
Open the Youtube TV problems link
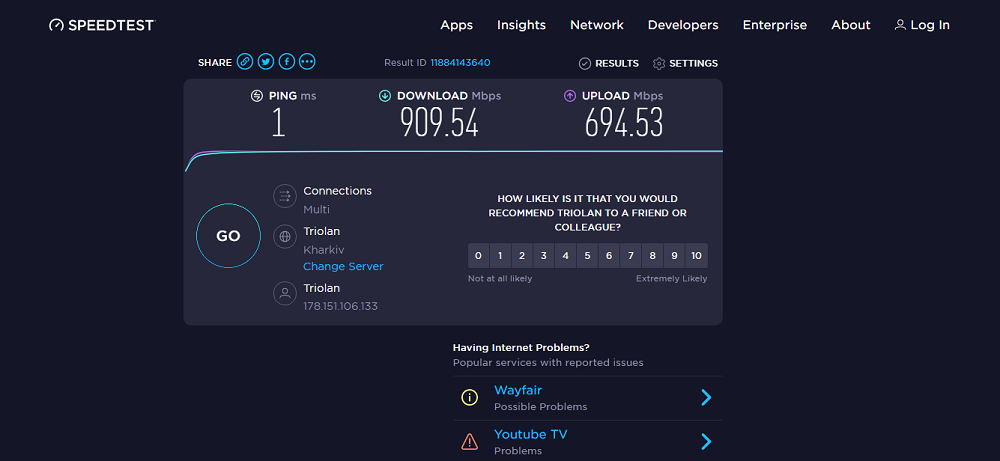point(531,434)
